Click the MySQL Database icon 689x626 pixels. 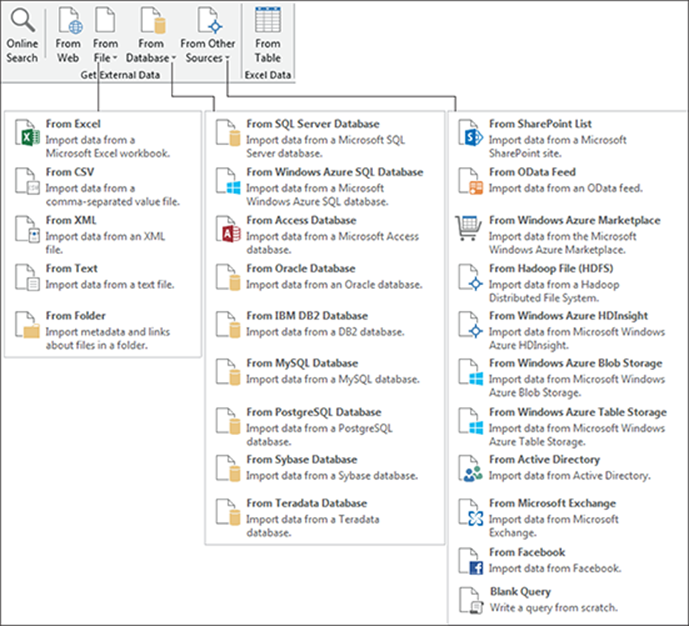click(228, 373)
